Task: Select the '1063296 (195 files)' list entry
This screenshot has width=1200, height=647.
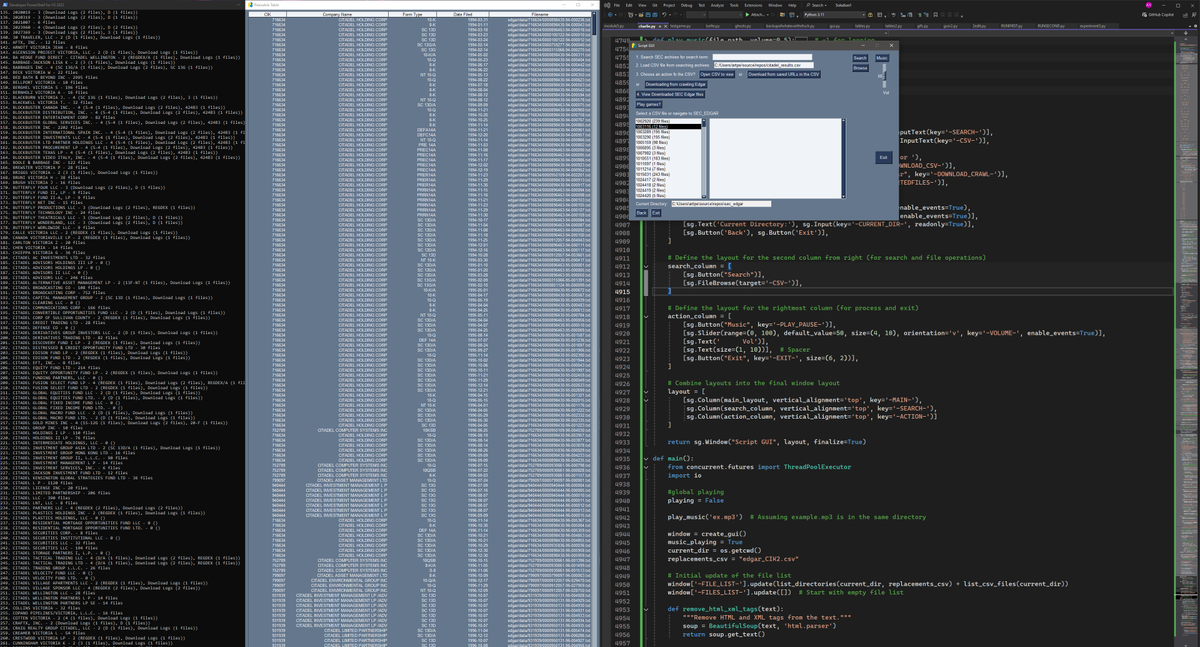Action: [668, 137]
